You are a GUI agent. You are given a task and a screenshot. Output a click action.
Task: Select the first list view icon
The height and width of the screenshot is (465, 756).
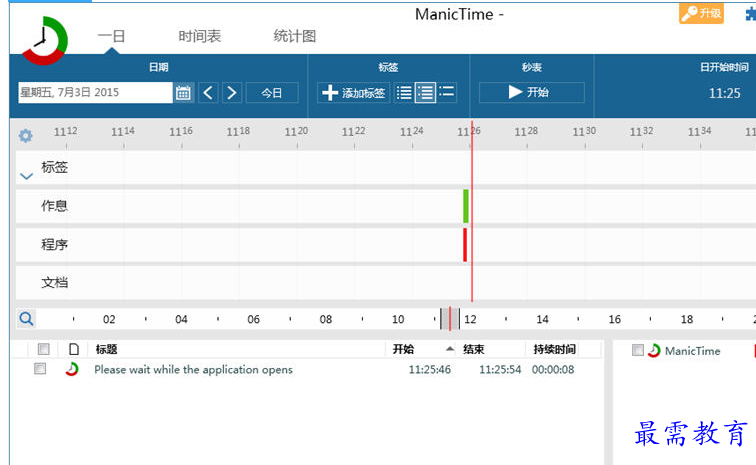[404, 93]
